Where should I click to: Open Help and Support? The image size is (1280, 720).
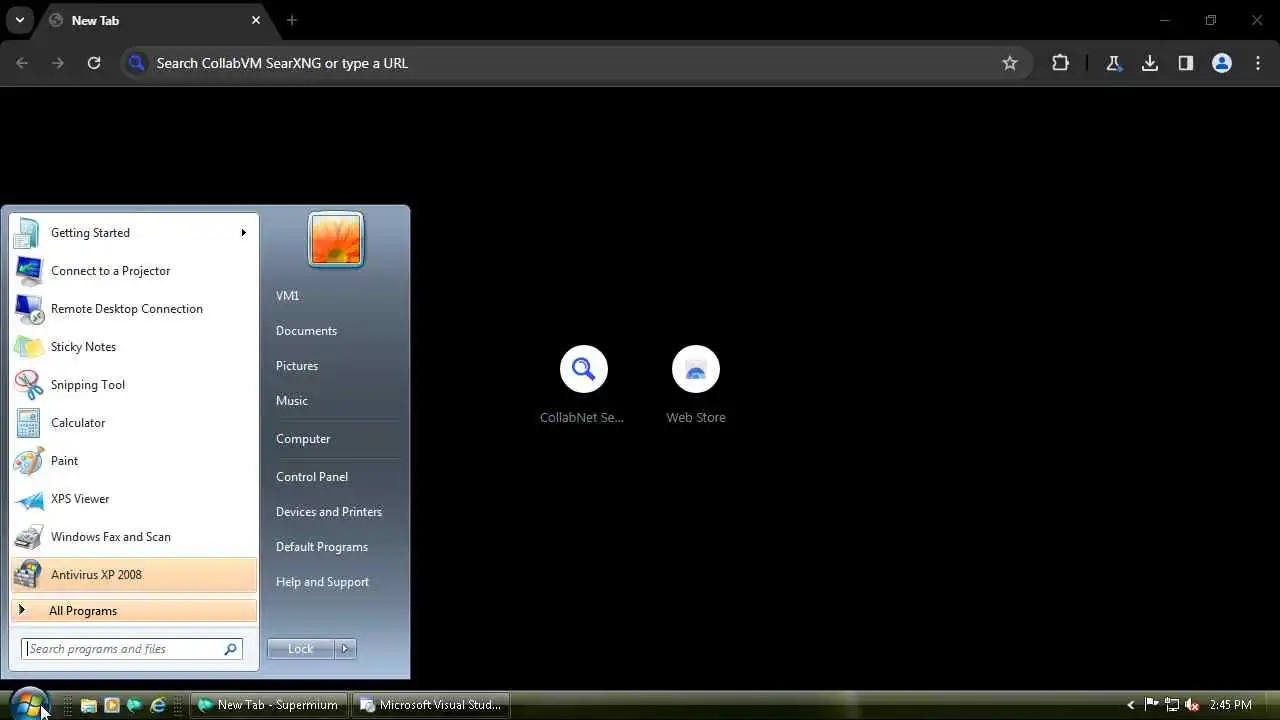[x=322, y=582]
